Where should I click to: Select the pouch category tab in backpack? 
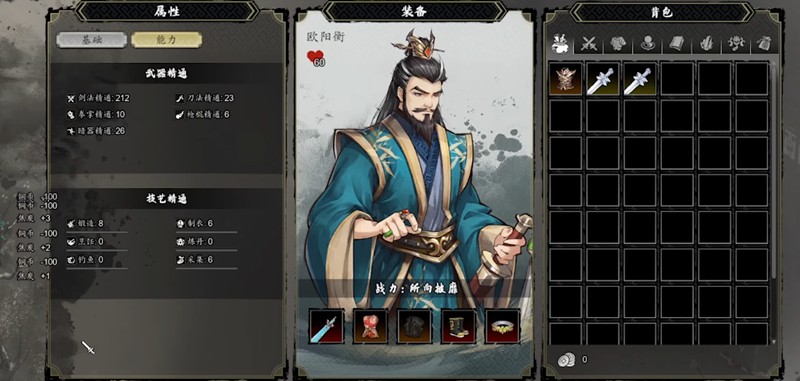(764, 44)
